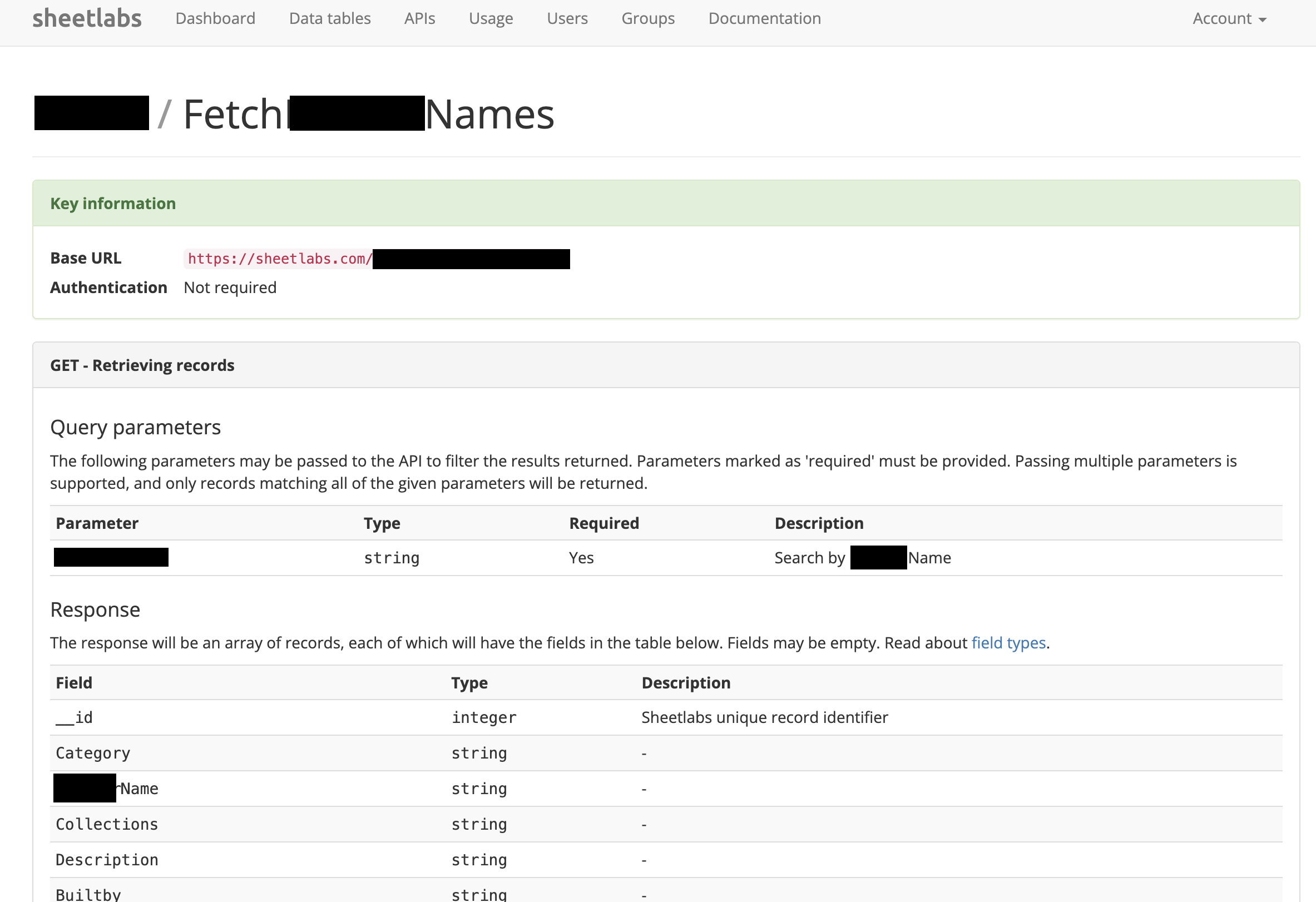The image size is (1316, 902).
Task: Click the redacted breadcrumb before Fetch
Action: tap(91, 113)
